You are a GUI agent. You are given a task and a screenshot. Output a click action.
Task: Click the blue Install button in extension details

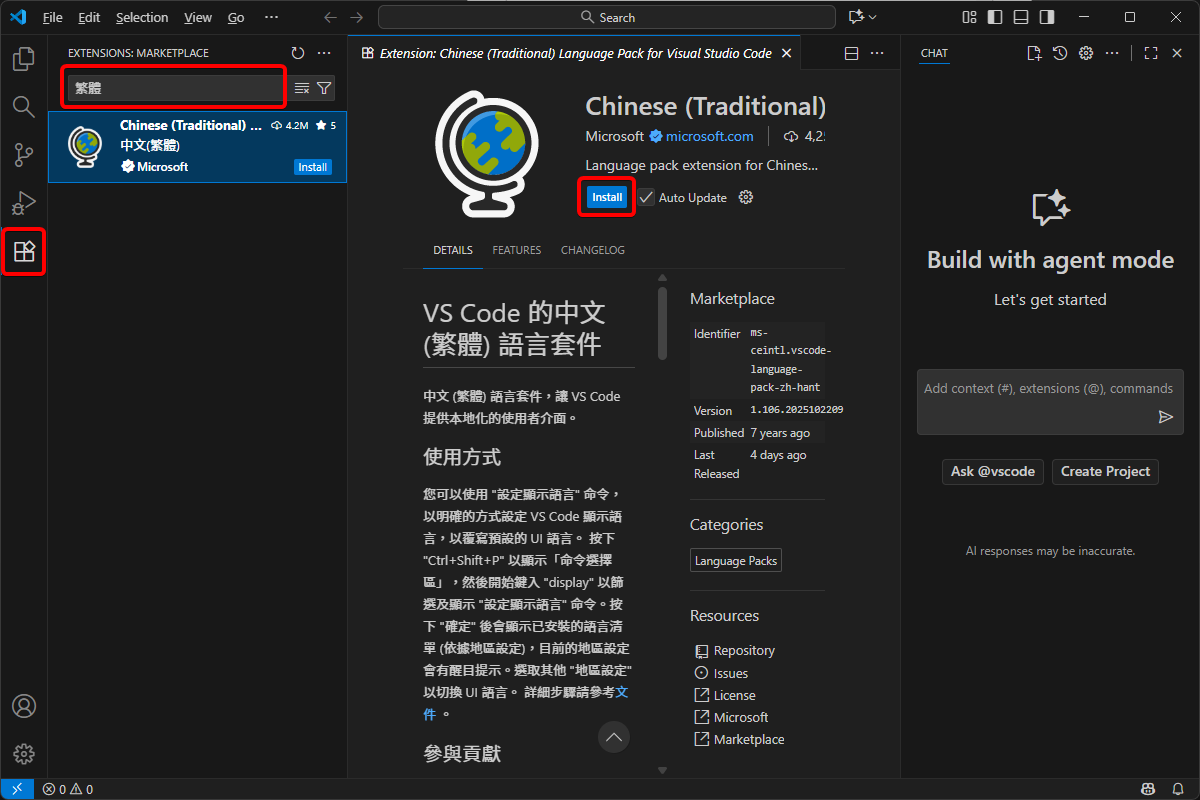tap(607, 197)
